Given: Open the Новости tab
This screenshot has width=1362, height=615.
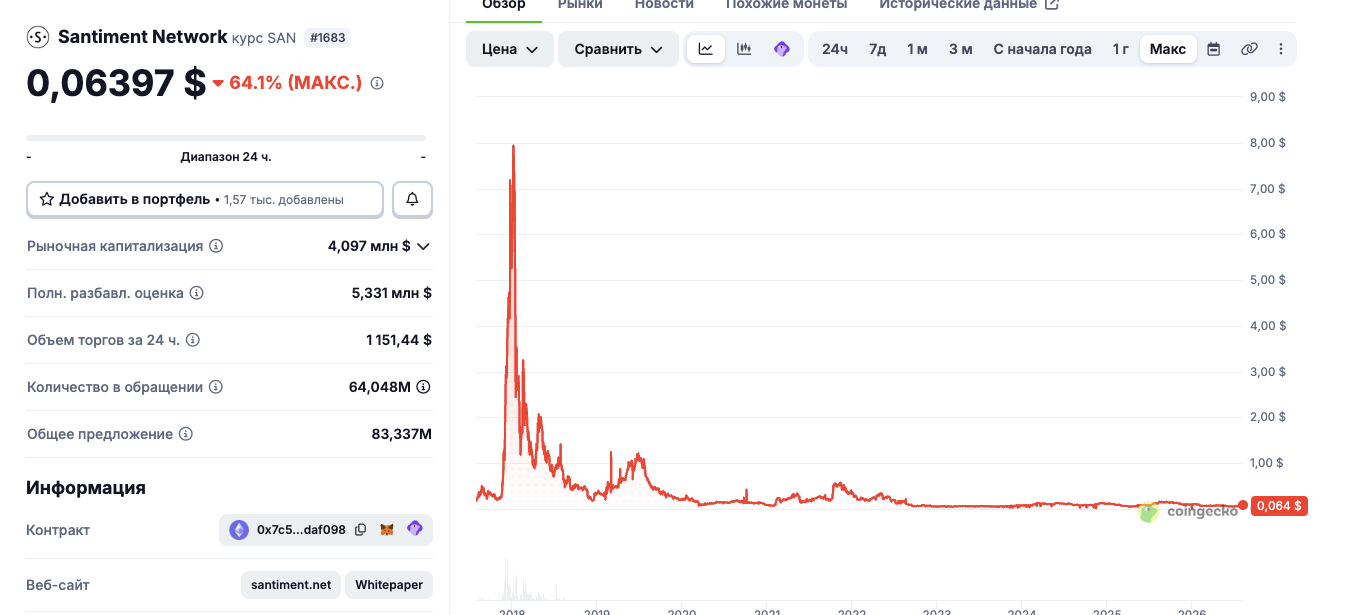Looking at the screenshot, I should click(x=664, y=5).
